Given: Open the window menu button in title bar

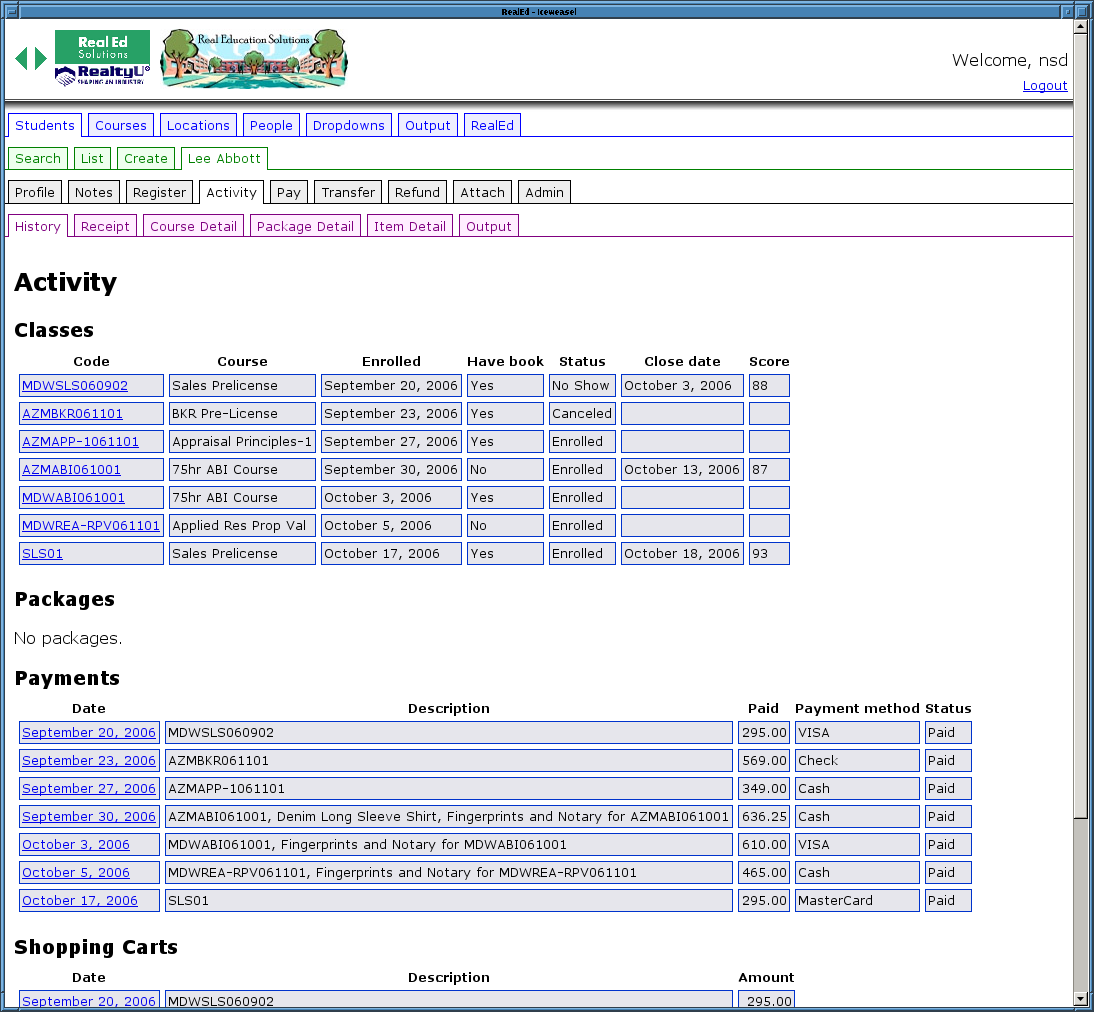Looking at the screenshot, I should tap(11, 11).
